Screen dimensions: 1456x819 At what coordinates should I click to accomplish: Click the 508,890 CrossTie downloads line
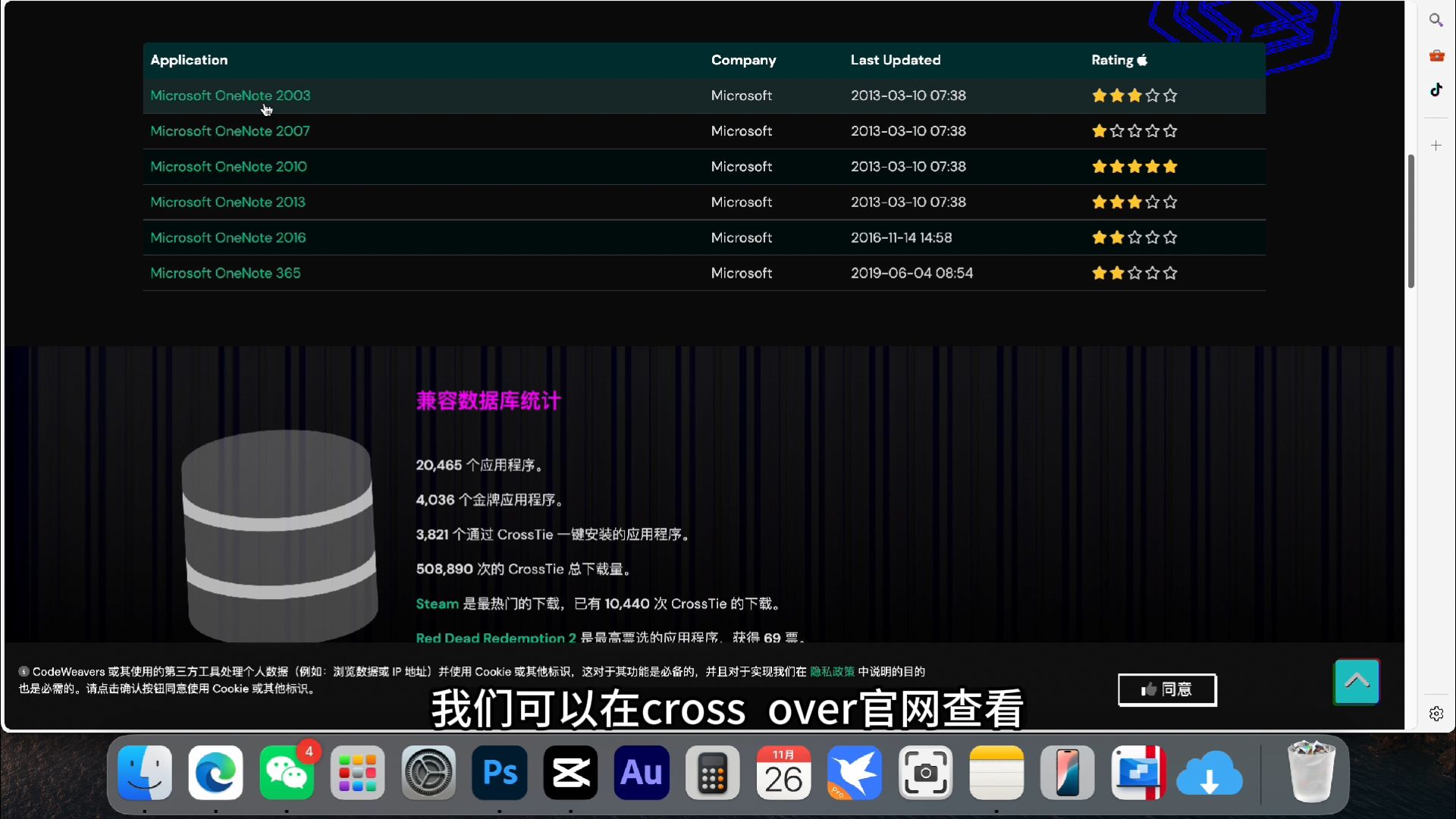tap(525, 570)
